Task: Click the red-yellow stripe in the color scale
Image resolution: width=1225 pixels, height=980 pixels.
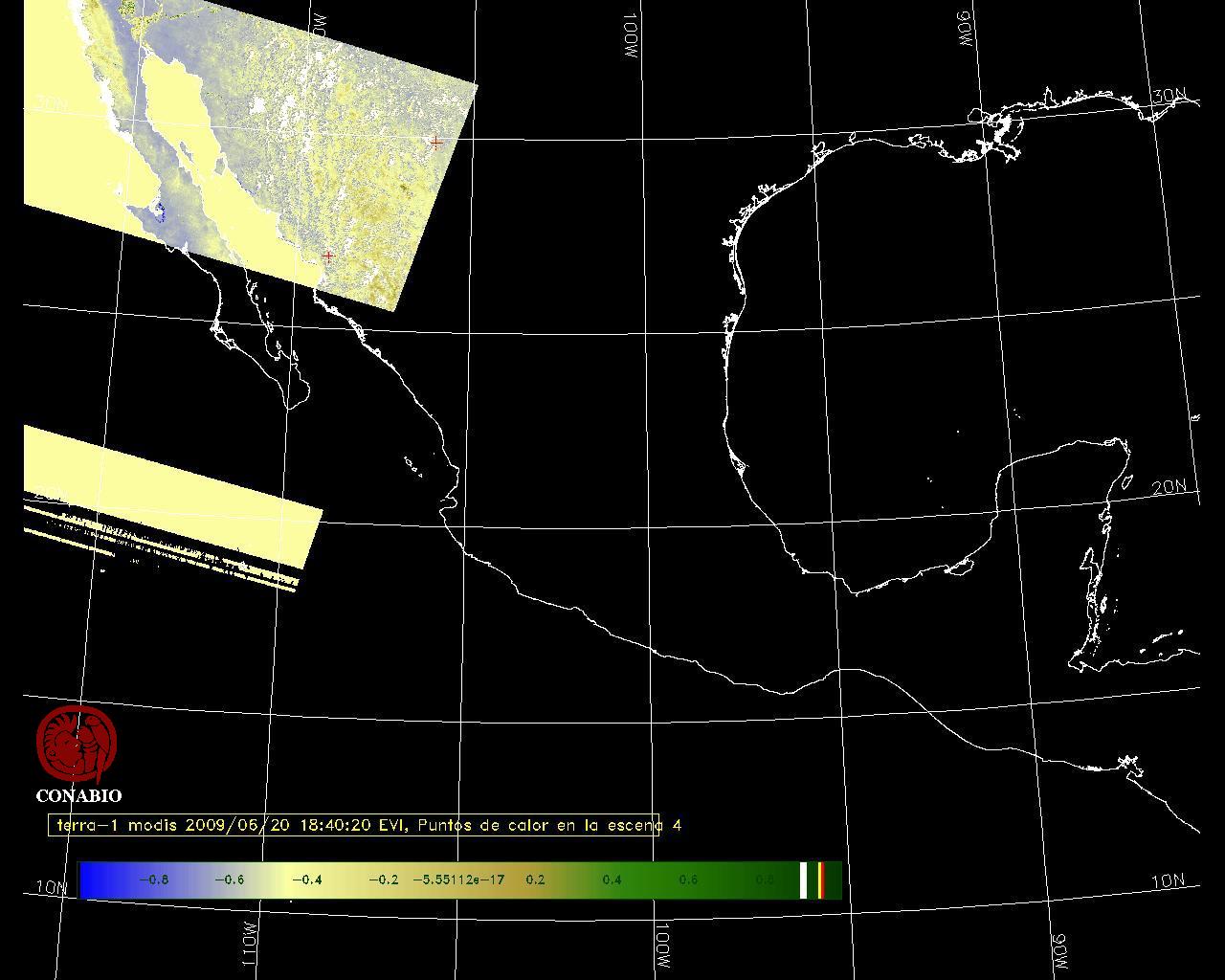Action: click(821, 880)
